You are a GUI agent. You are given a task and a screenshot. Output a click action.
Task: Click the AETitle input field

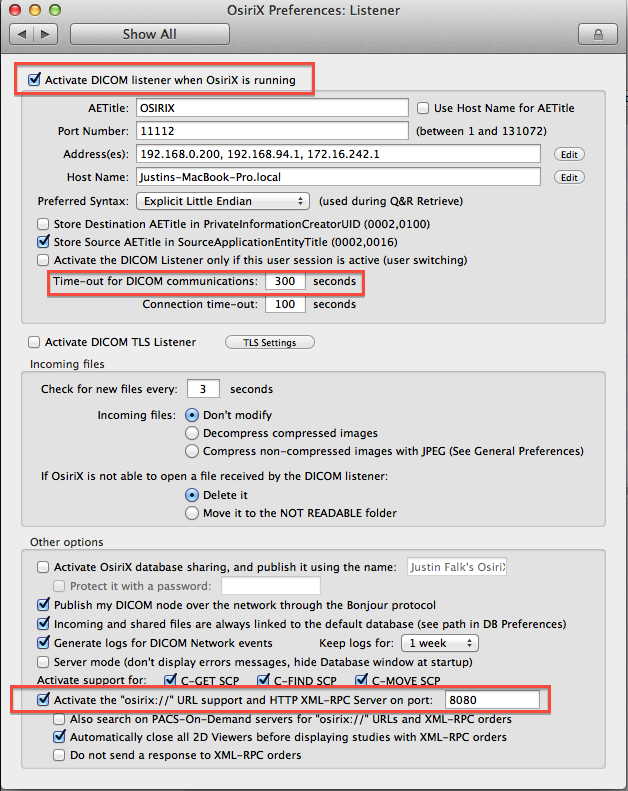[x=272, y=108]
